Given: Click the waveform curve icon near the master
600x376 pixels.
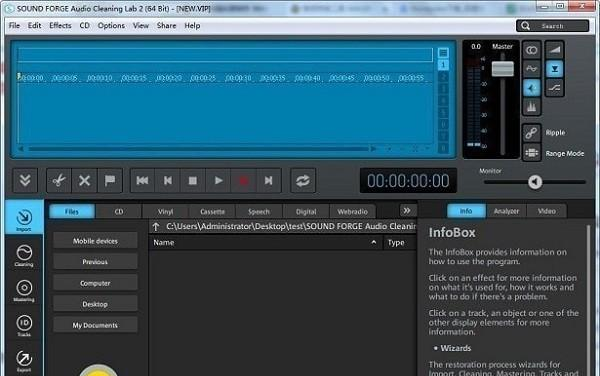Looking at the screenshot, I should coord(532,69).
